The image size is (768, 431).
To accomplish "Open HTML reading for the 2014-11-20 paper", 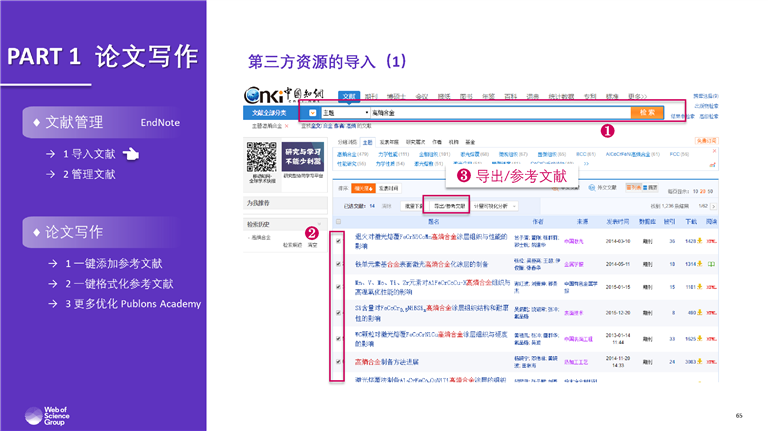I will (712, 362).
